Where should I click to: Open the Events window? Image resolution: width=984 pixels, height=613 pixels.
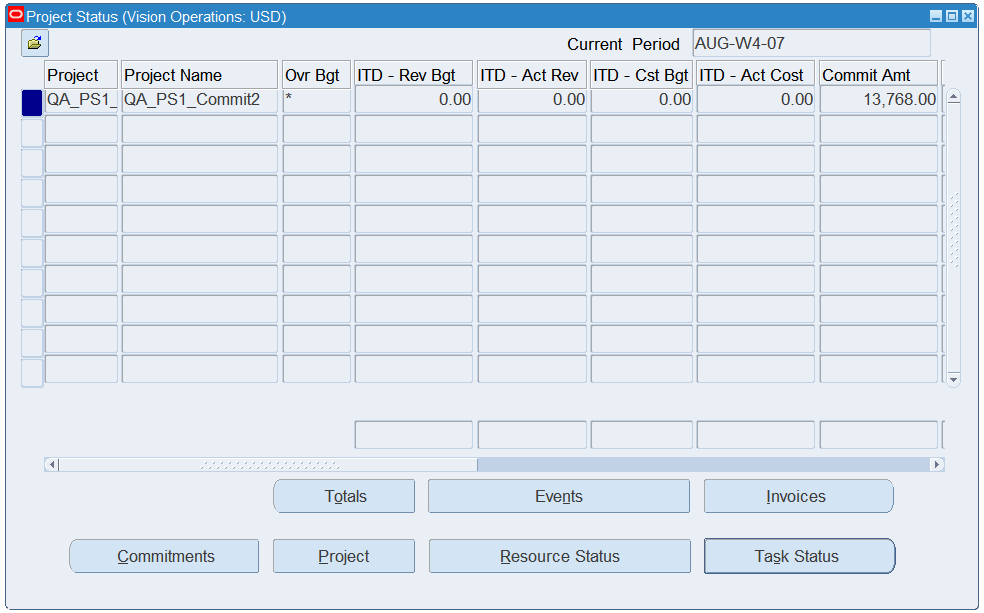(559, 496)
